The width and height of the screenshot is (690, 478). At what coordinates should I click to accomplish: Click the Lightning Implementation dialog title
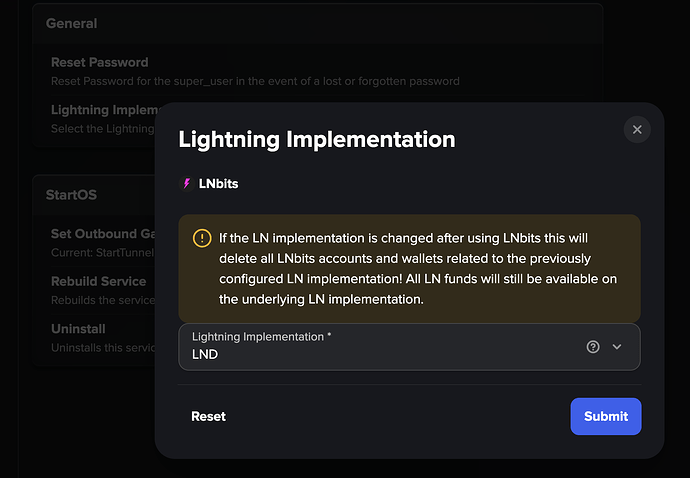point(316,139)
